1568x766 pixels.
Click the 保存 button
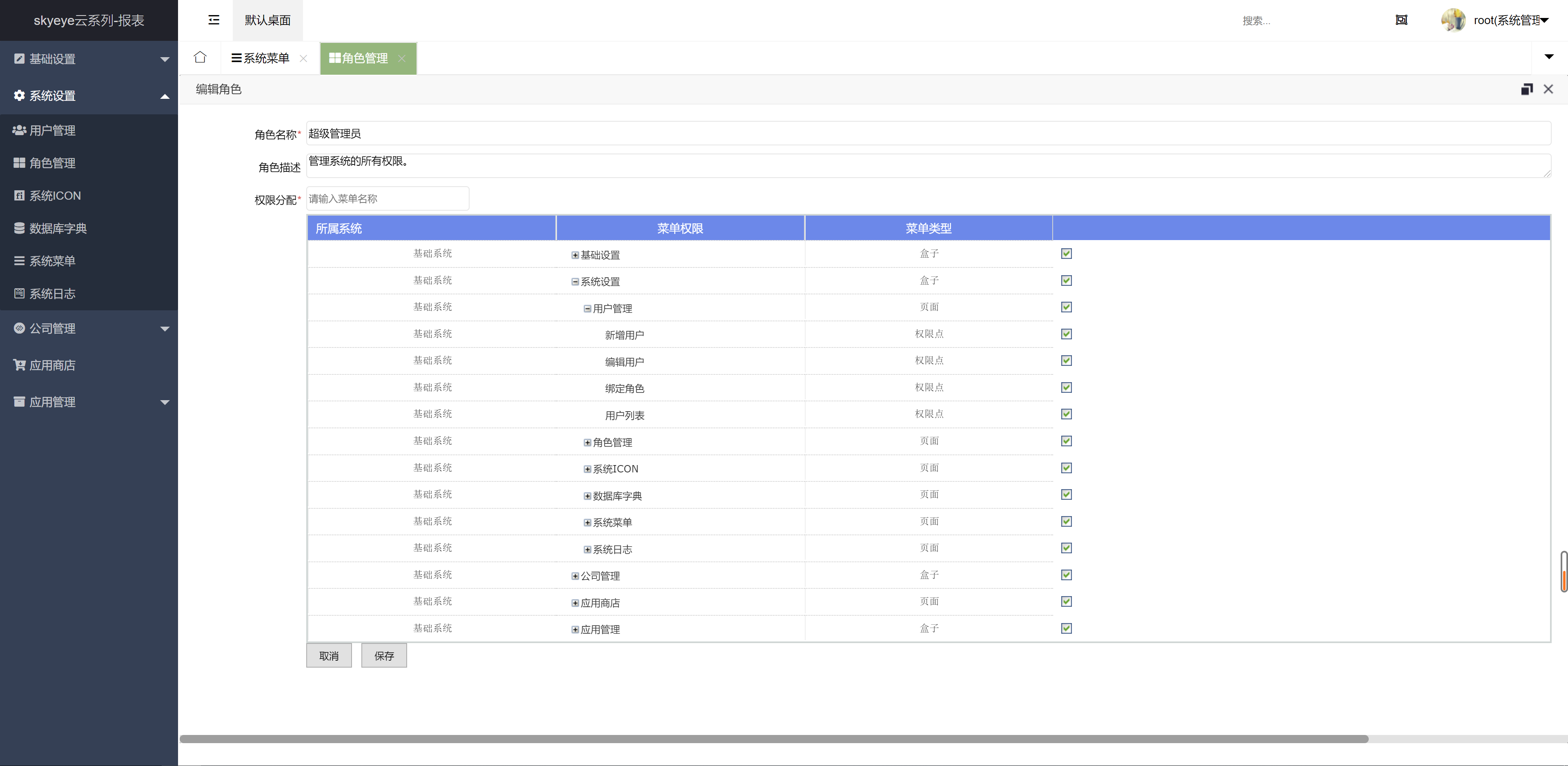tap(383, 656)
